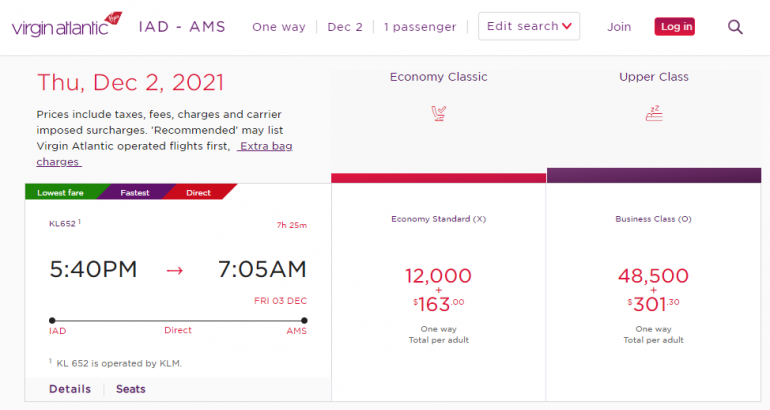Viewport: 770px width, 410px height.
Task: Select the Direct tag
Action: pyautogui.click(x=198, y=192)
